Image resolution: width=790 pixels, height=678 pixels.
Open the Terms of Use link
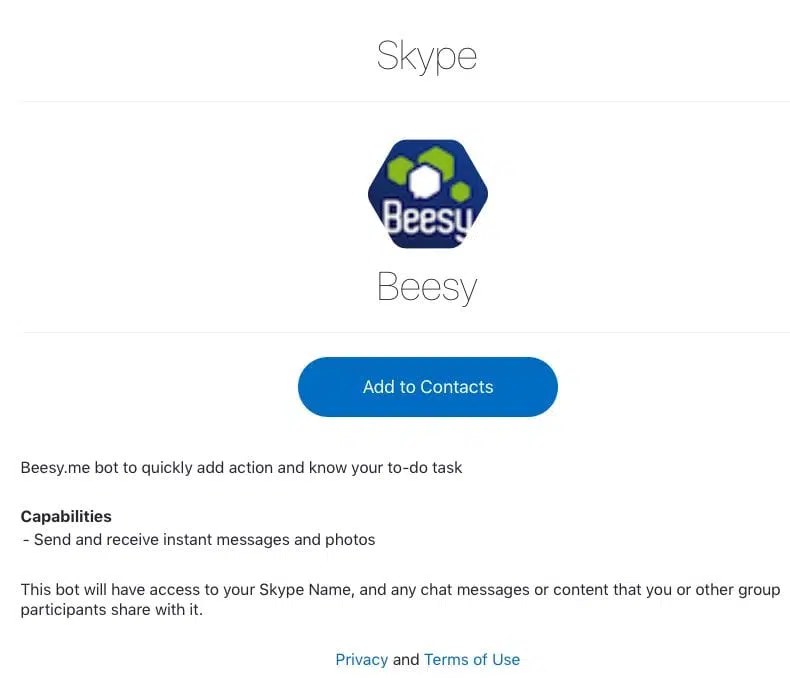point(472,659)
